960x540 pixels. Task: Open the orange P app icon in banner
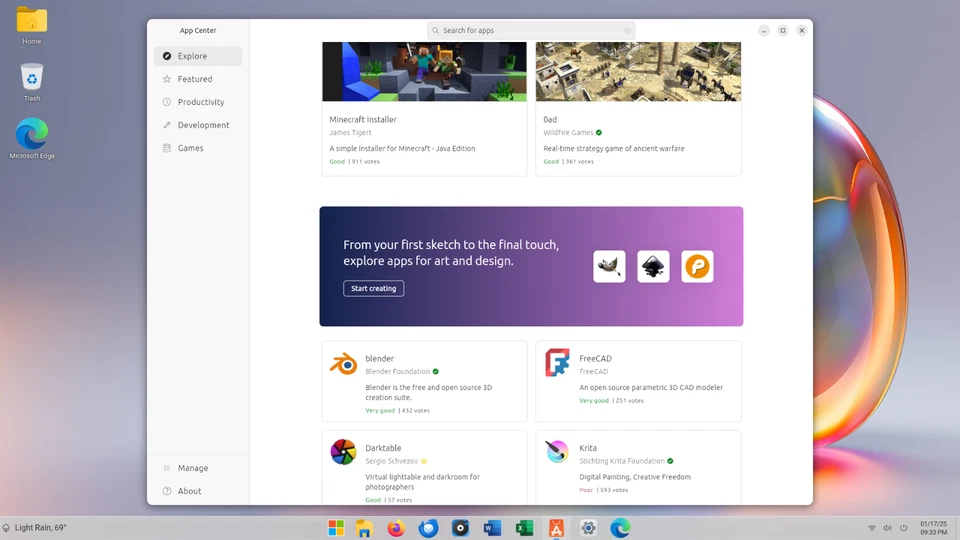pos(697,266)
